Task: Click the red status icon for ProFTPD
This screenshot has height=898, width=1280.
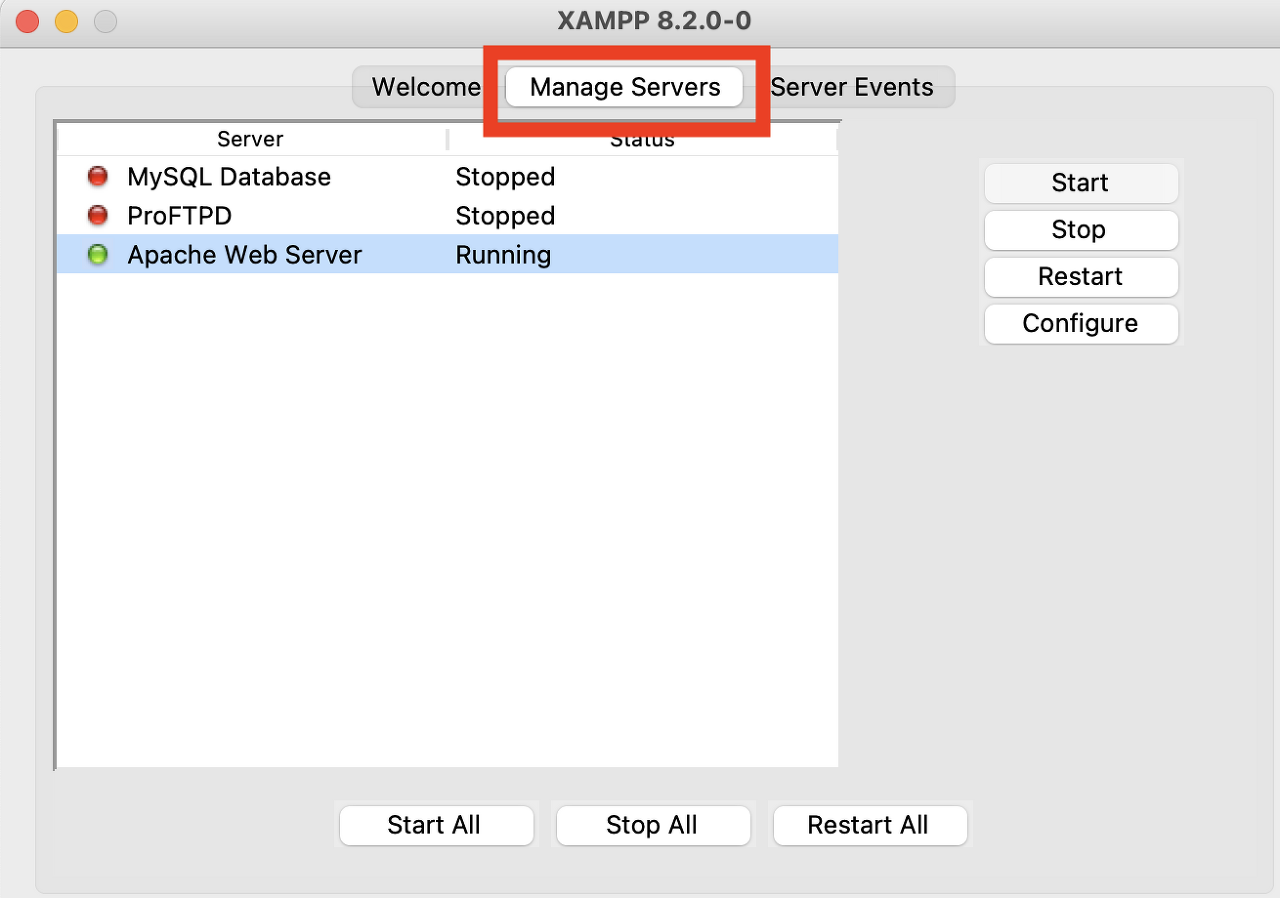Action: 97,216
